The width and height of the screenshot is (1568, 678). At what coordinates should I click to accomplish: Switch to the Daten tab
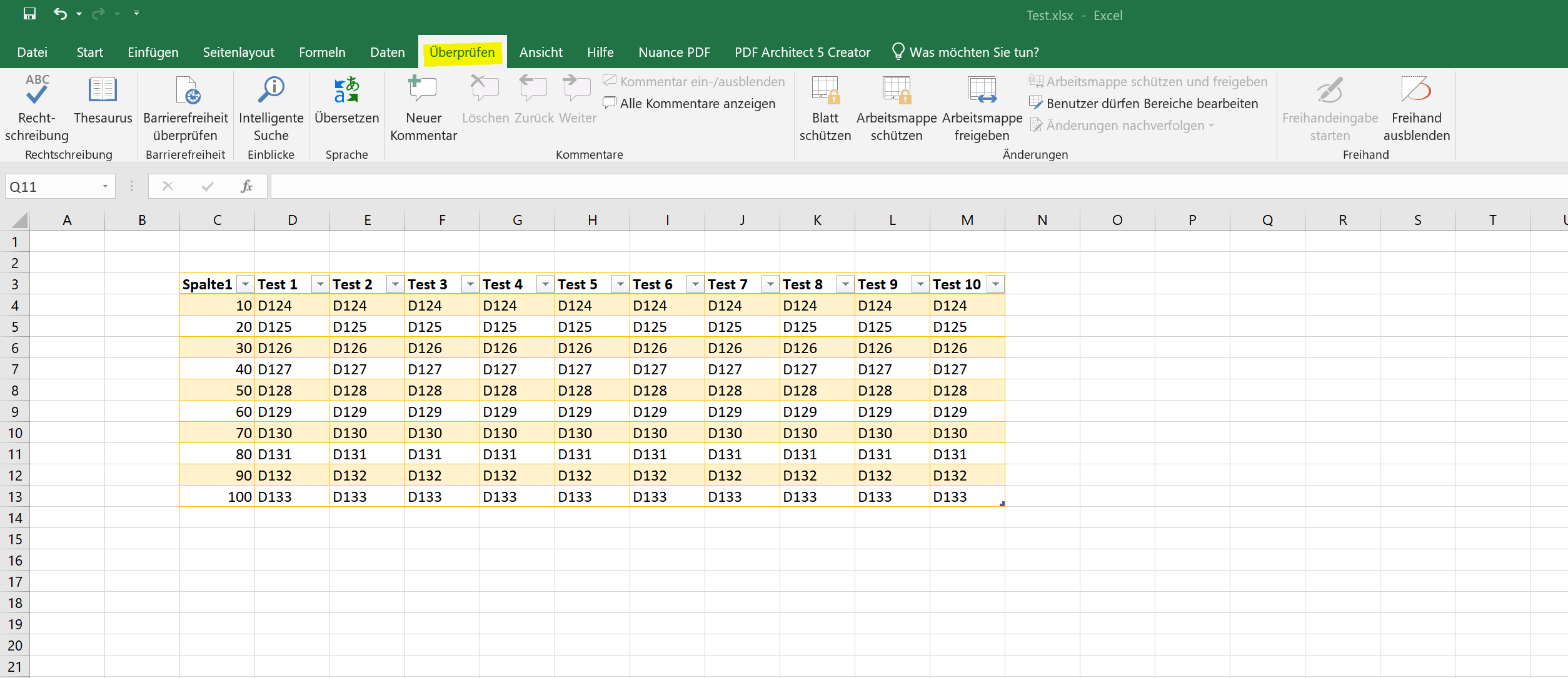click(388, 52)
